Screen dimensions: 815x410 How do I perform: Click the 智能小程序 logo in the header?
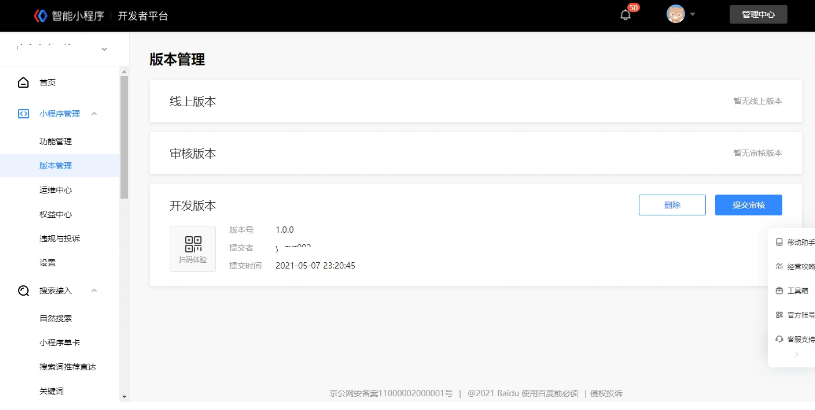[69, 16]
